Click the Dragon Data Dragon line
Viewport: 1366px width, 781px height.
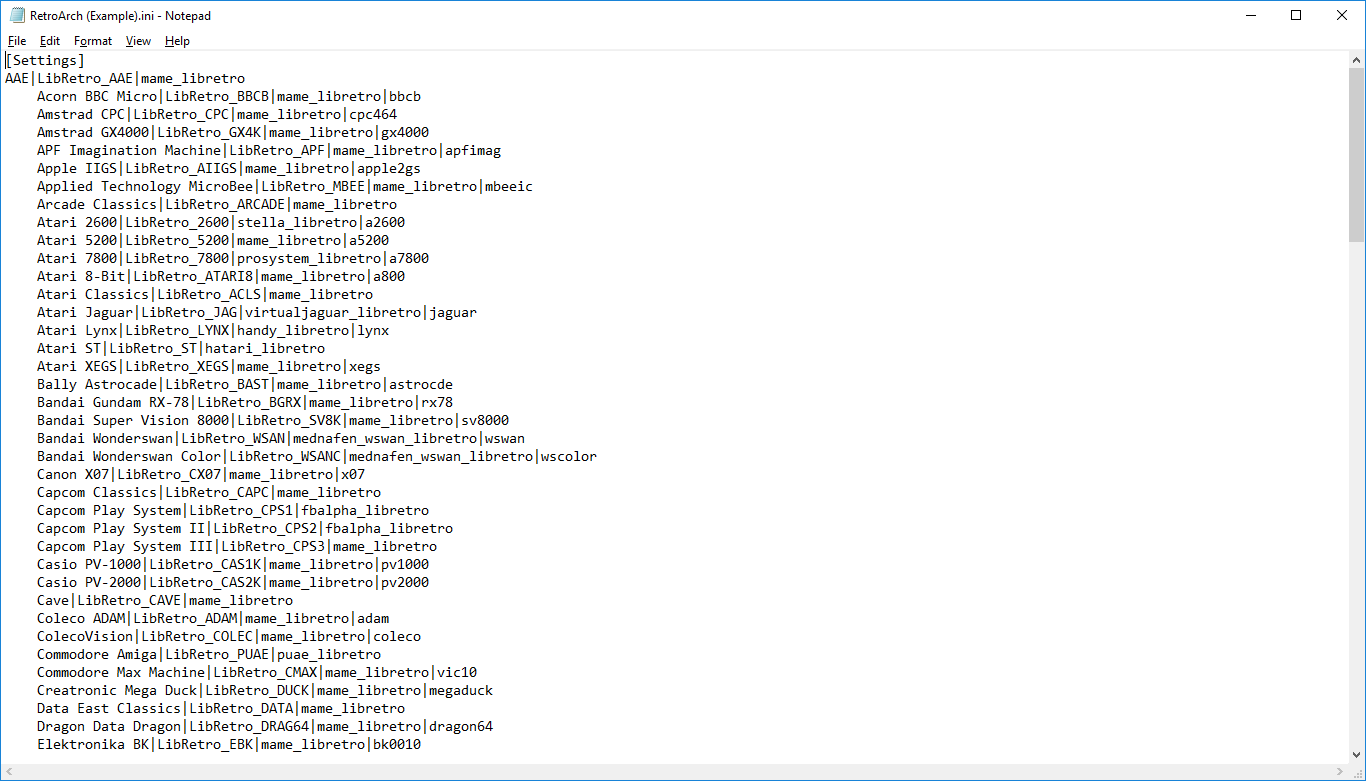coord(265,726)
